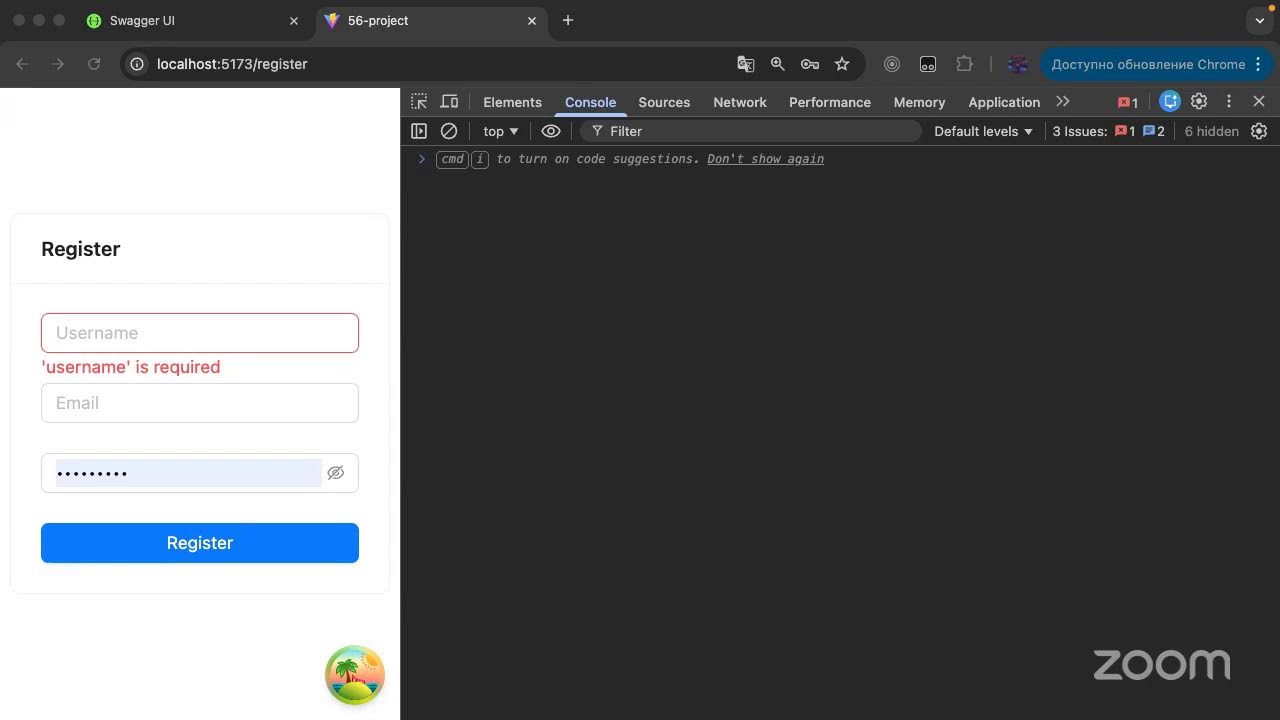This screenshot has height=720, width=1280.
Task: Open a new browser tab
Action: click(x=568, y=20)
